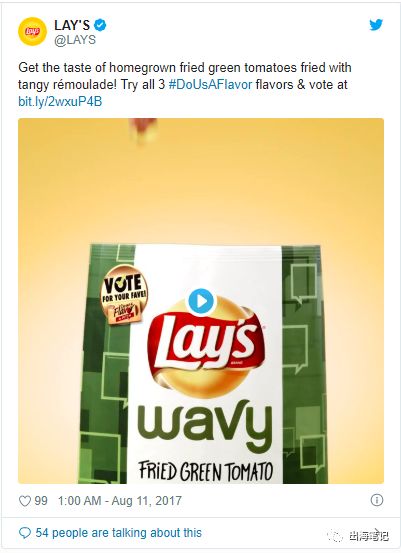Click the Vote For Your Fave badge
Image resolution: width=401 pixels, height=553 pixels.
(x=124, y=295)
